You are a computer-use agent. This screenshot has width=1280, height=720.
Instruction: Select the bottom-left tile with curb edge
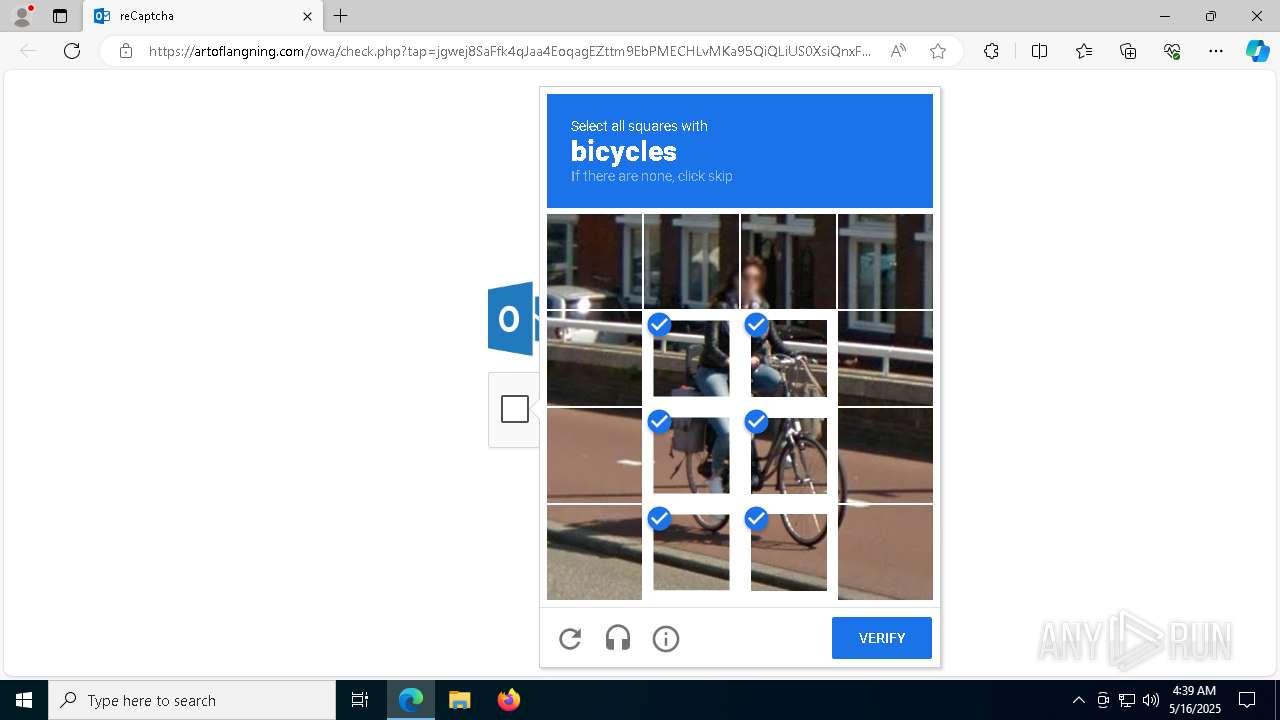tap(594, 552)
